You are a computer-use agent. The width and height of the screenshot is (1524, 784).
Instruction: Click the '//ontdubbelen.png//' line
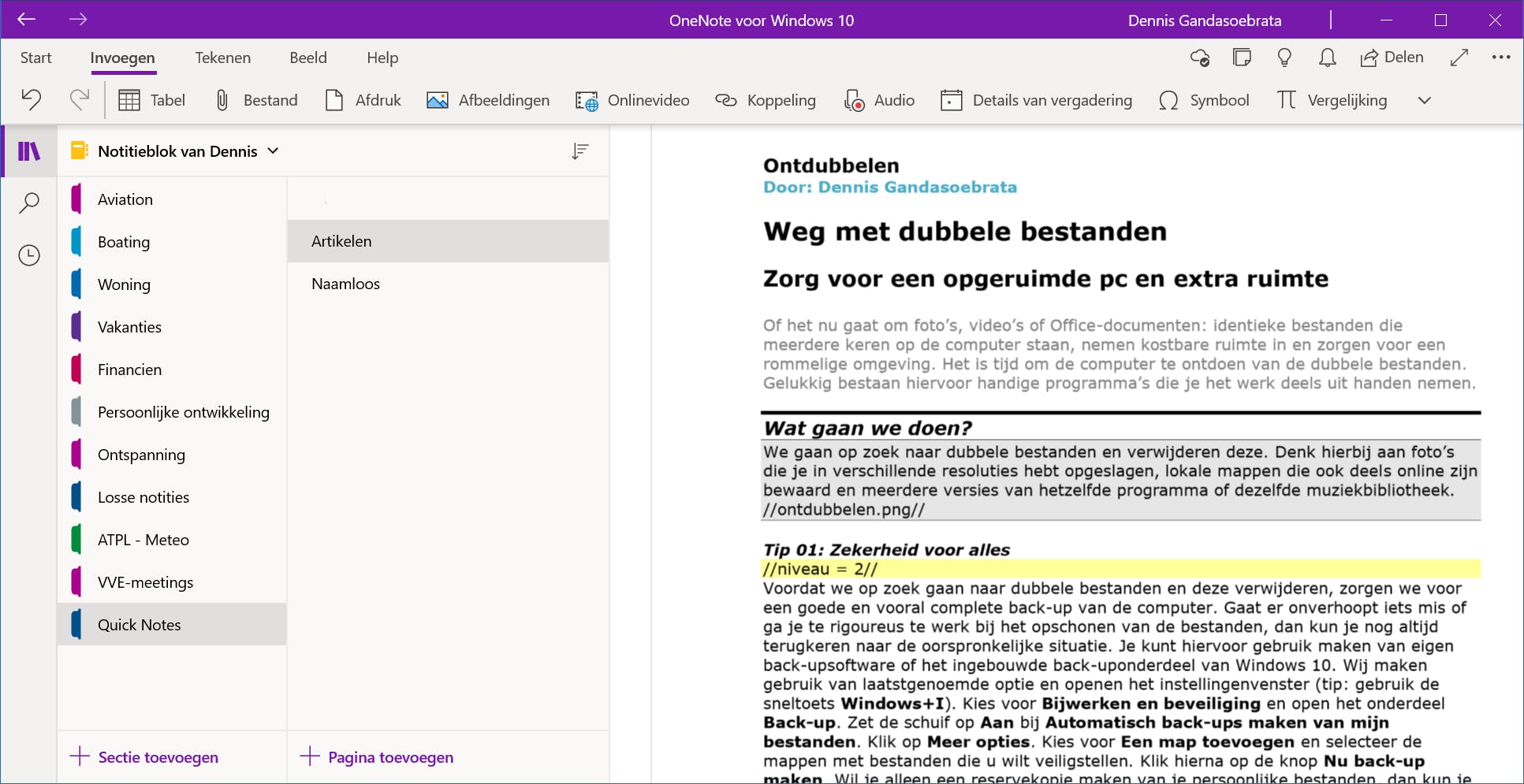point(844,510)
